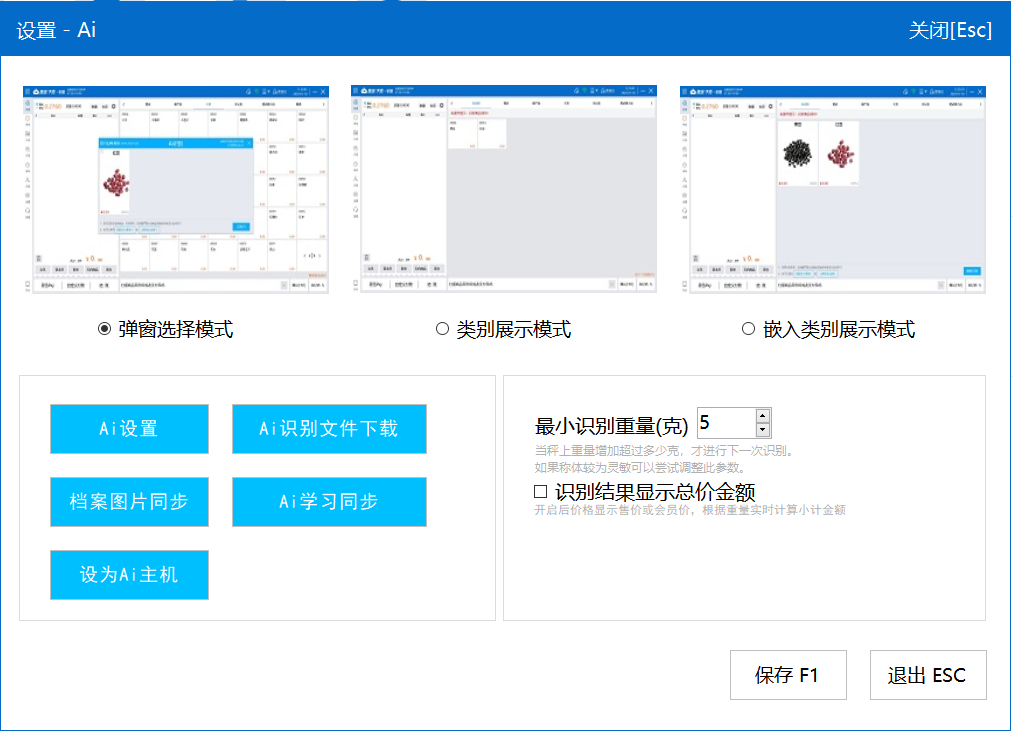Viewport: 1013px width, 731px height.
Task: Click the 设置 - Ai title bar text
Action: click(x=57, y=30)
